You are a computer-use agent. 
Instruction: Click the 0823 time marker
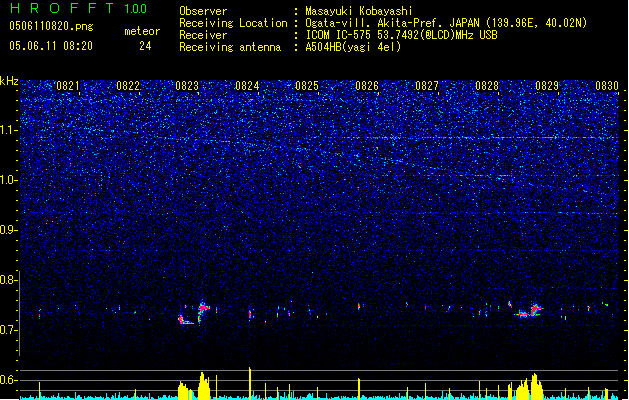click(x=187, y=86)
